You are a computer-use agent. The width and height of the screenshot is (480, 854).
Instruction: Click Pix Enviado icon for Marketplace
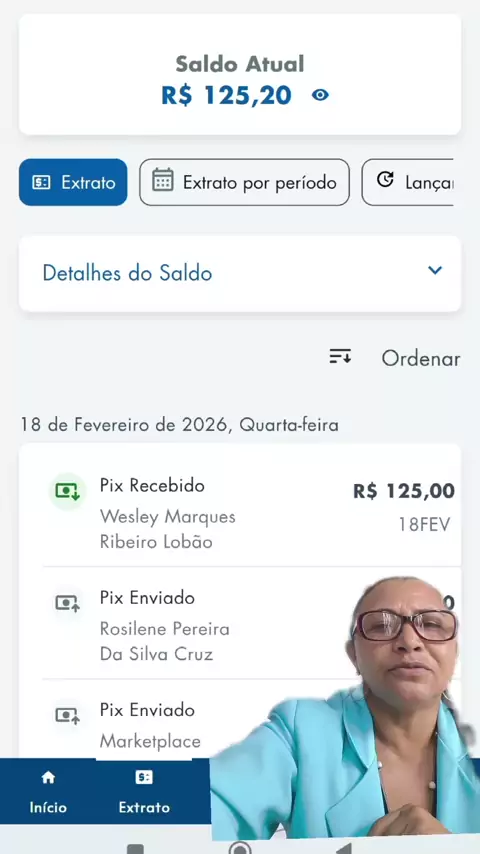(x=68, y=715)
